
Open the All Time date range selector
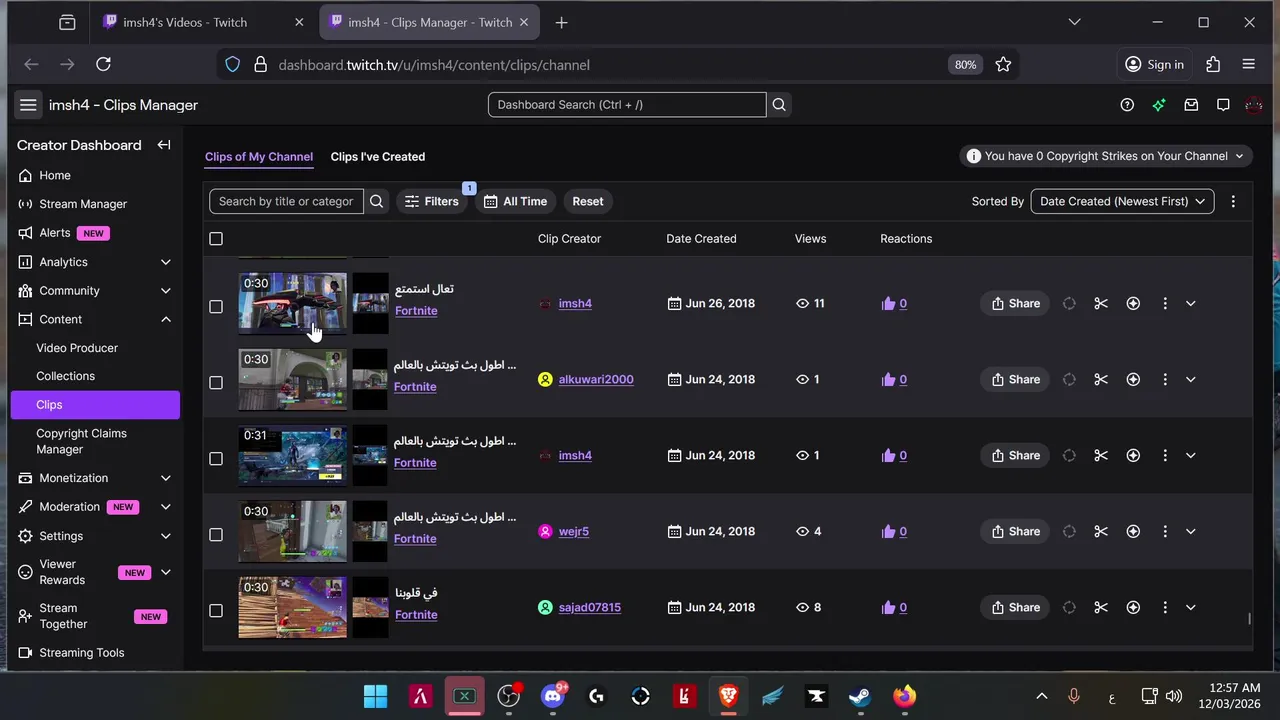point(515,201)
